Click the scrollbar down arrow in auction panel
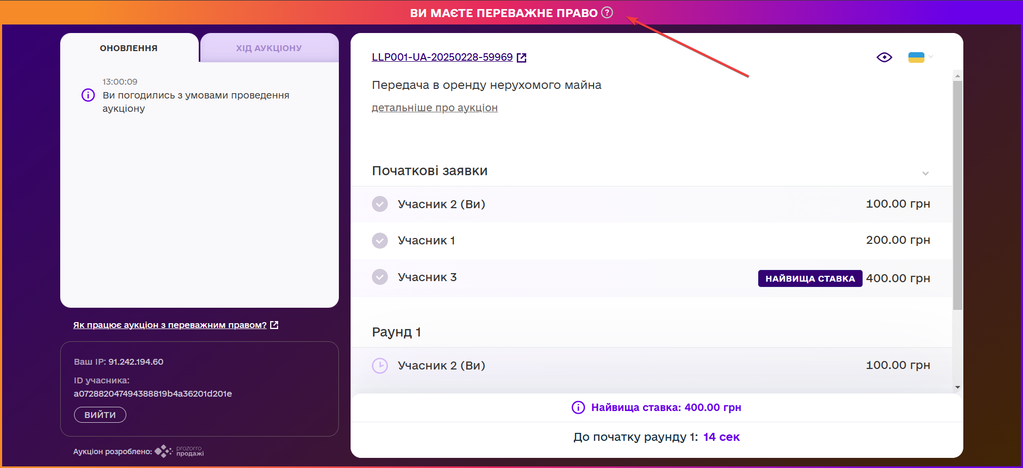The width and height of the screenshot is (1023, 468). 957,386
